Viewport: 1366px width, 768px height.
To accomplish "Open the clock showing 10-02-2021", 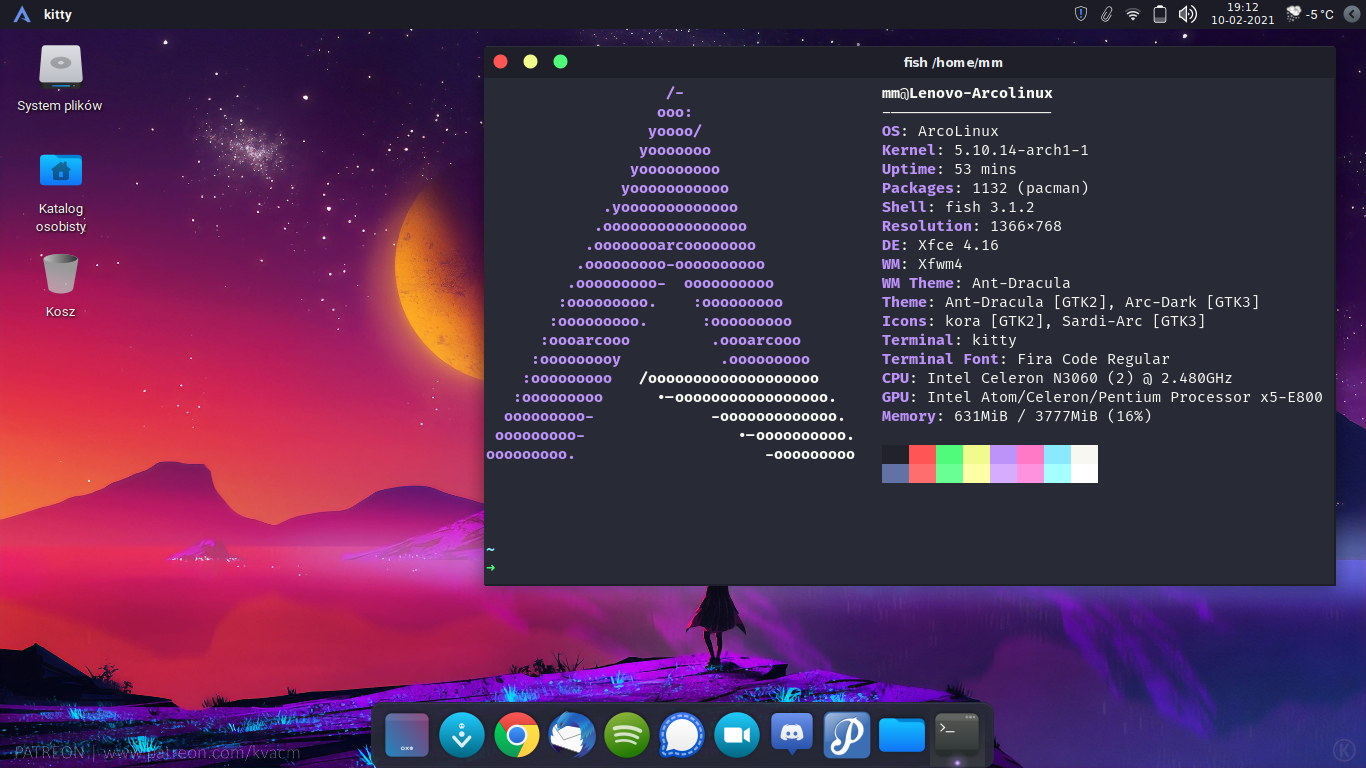I will 1243,14.
